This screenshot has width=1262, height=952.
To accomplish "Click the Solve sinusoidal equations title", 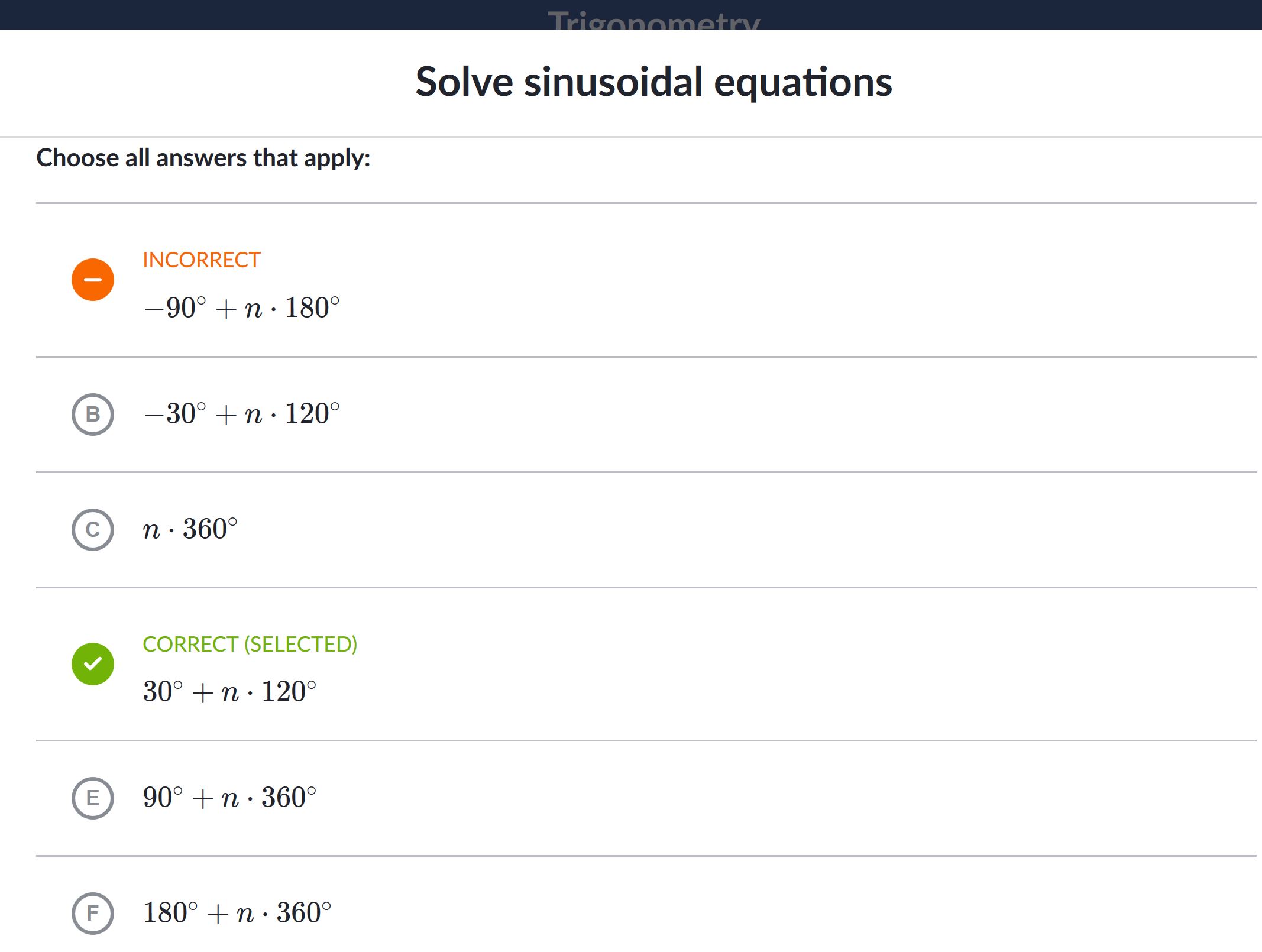I will 653,82.
